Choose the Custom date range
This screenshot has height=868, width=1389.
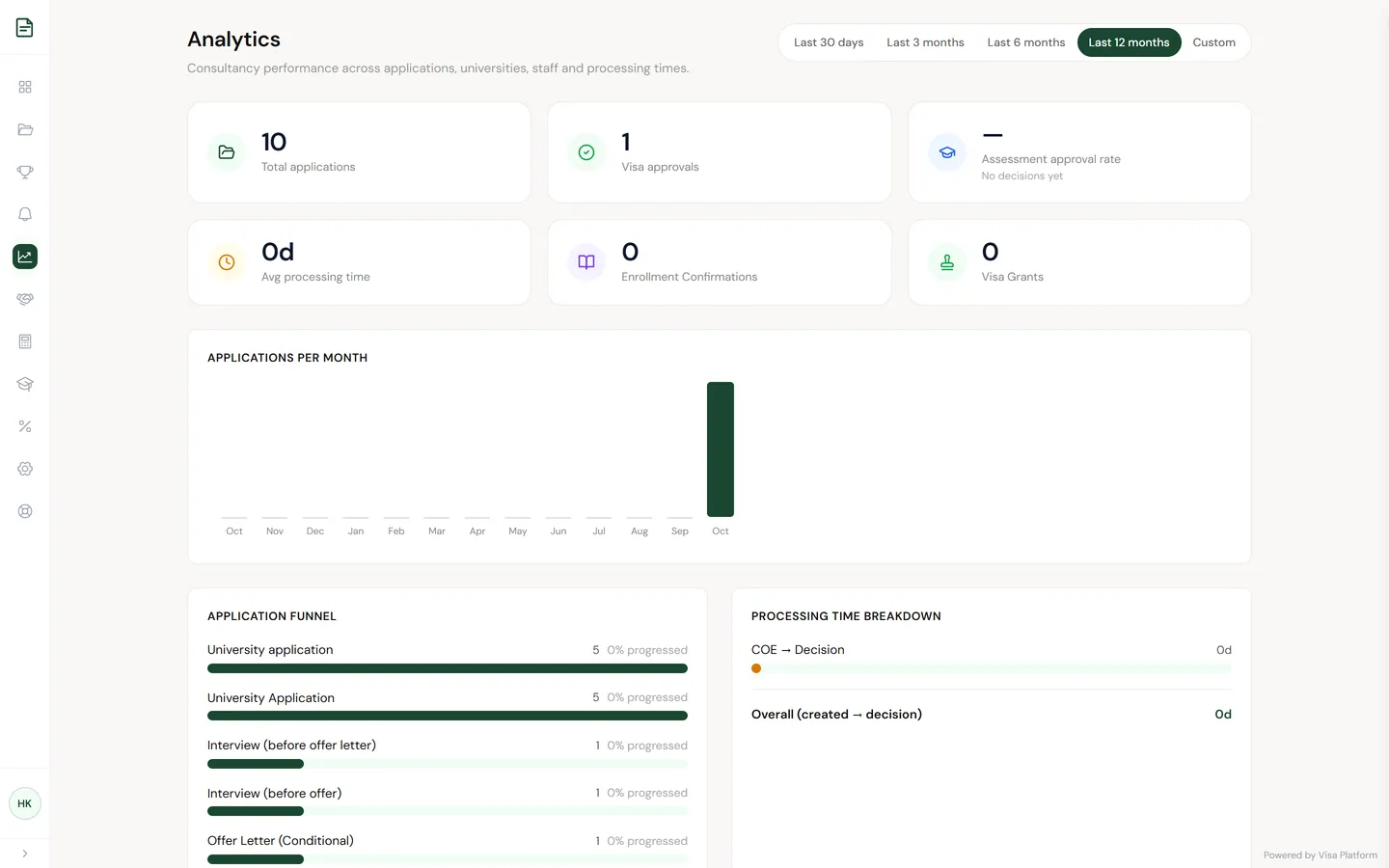pyautogui.click(x=1213, y=42)
